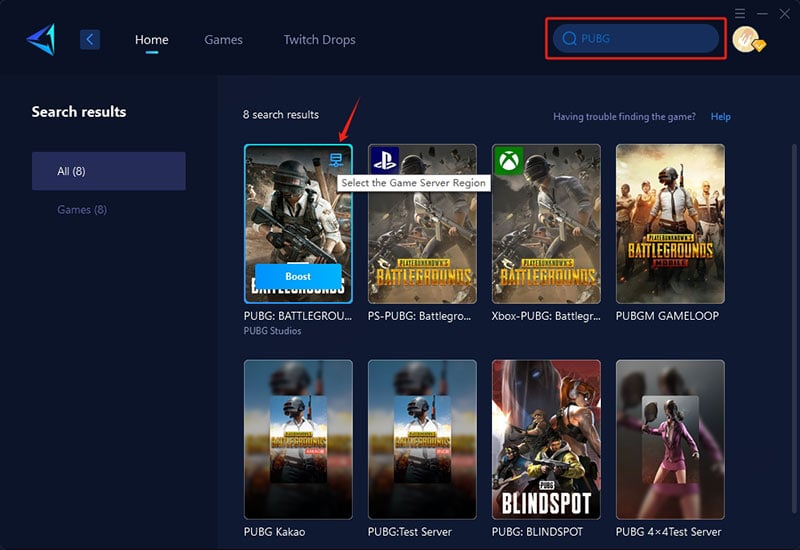Select the PUBG:Test Server cover
800x550 pixels.
click(422, 439)
